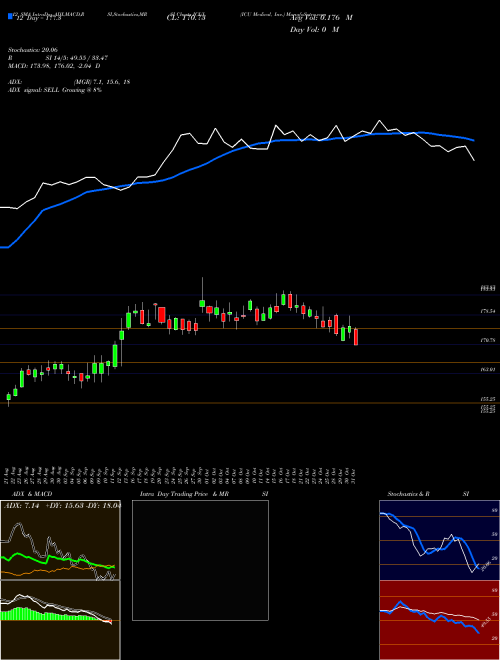
Task: Click the 'CL: 170.73' closing price text
Action: pos(186,18)
